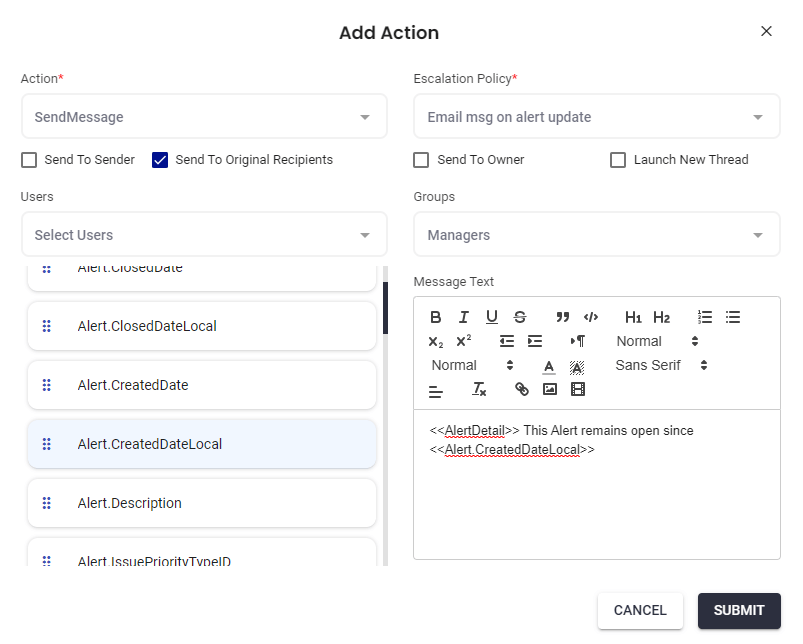This screenshot has height=644, width=803.
Task: Apply Heading 1 style
Action: click(x=633, y=317)
